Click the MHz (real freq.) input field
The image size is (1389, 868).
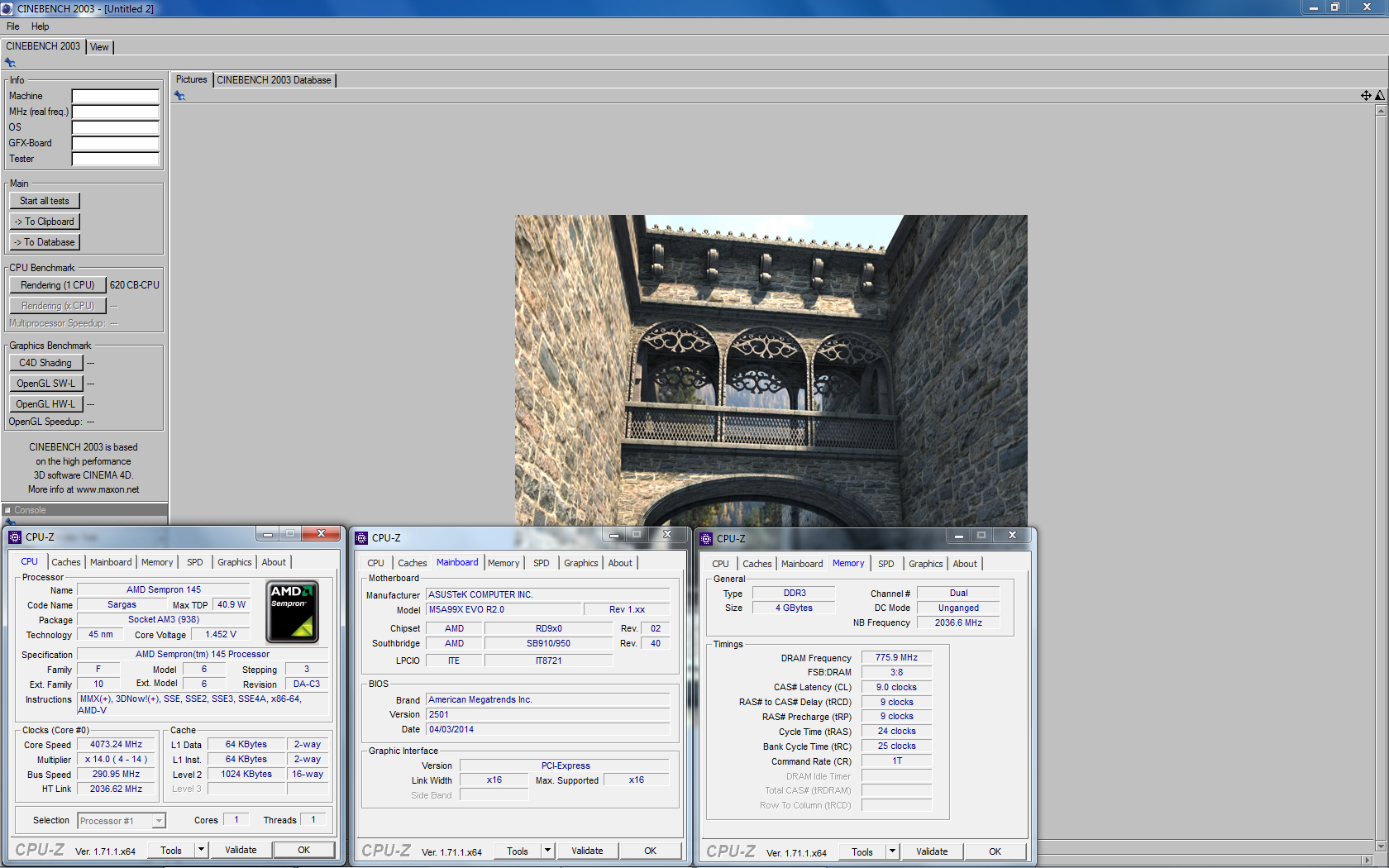click(116, 112)
